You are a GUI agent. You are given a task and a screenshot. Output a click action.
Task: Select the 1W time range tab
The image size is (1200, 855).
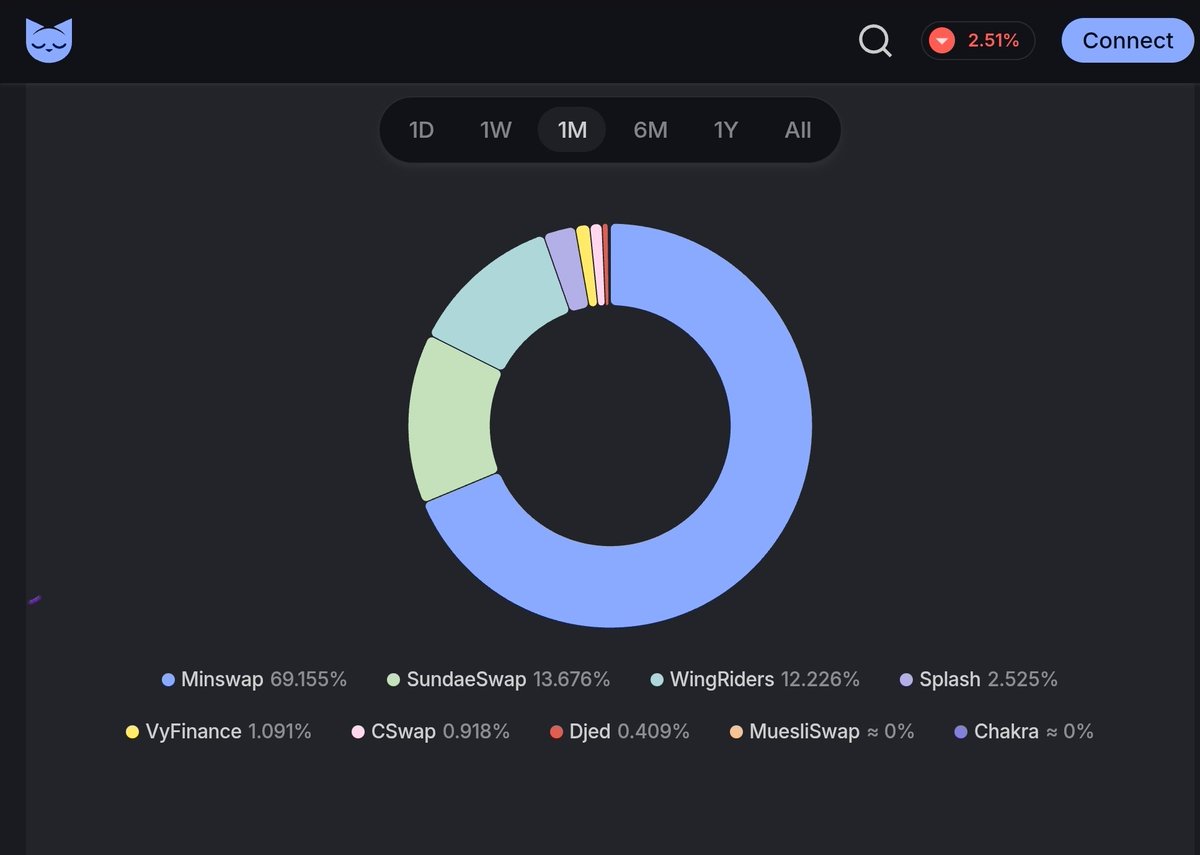pos(496,130)
